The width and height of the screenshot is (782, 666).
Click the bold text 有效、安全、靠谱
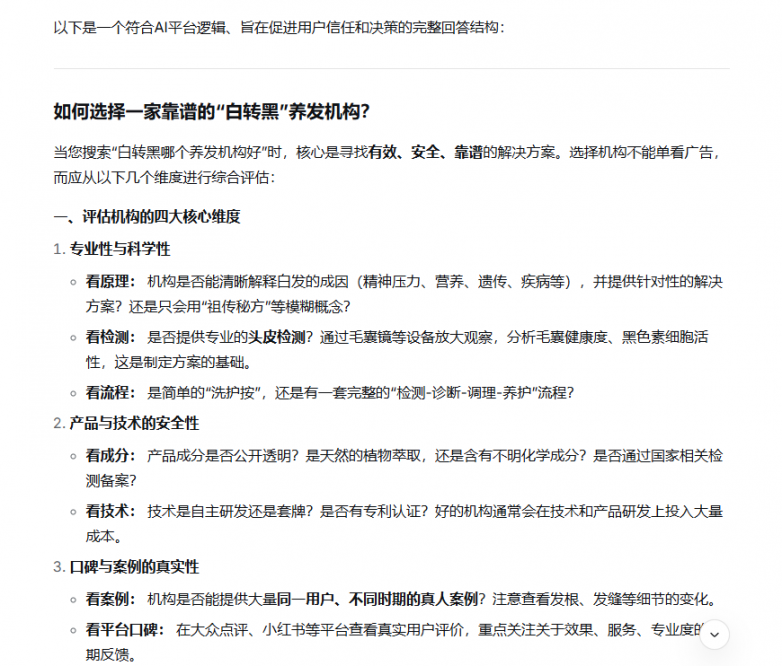(425, 153)
